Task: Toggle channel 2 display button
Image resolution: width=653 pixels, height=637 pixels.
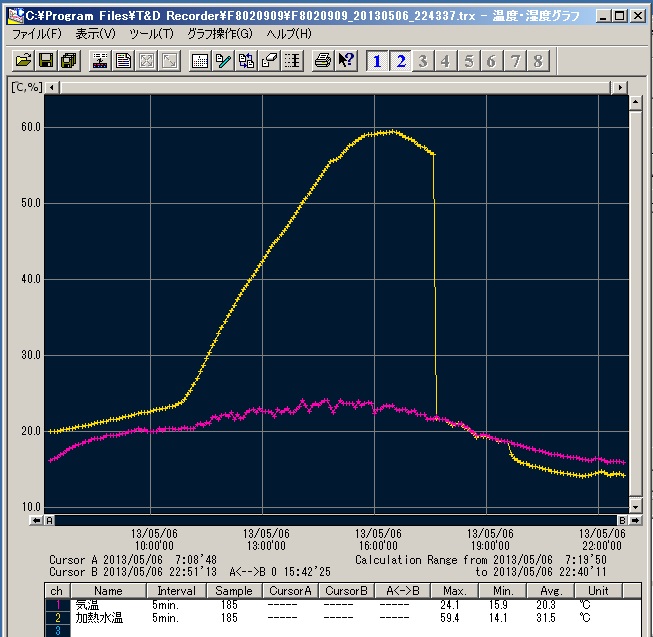Action: pyautogui.click(x=400, y=61)
